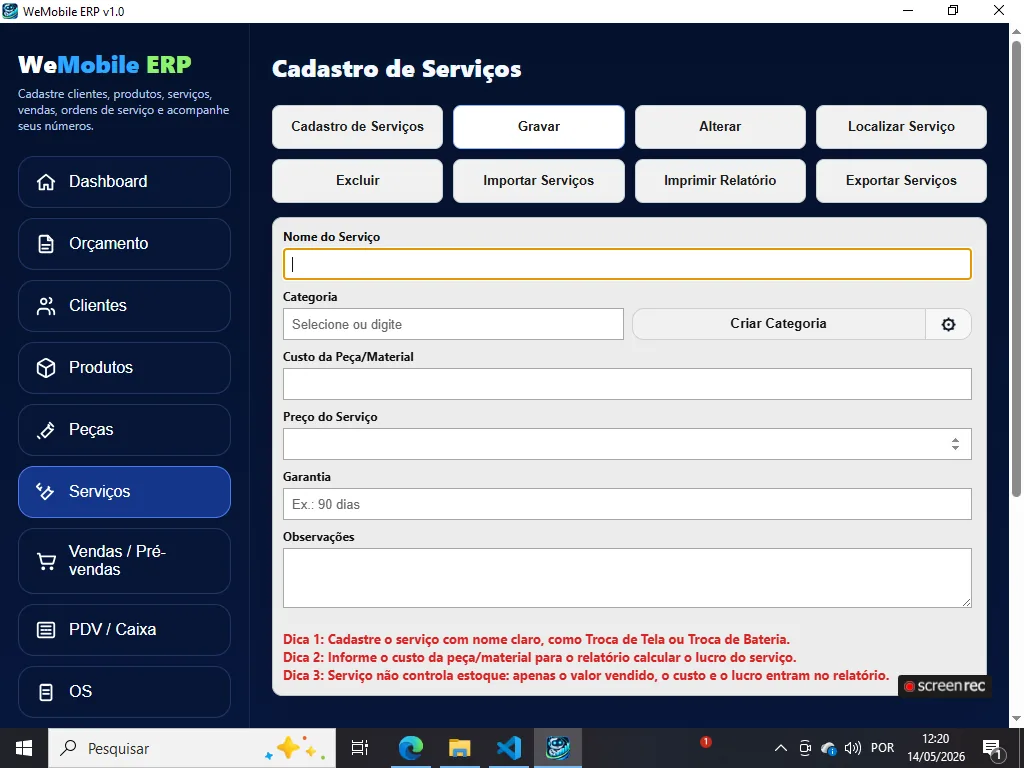Click the Pesquisar taskbar search box
This screenshot has width=1024, height=768.
coord(192,748)
